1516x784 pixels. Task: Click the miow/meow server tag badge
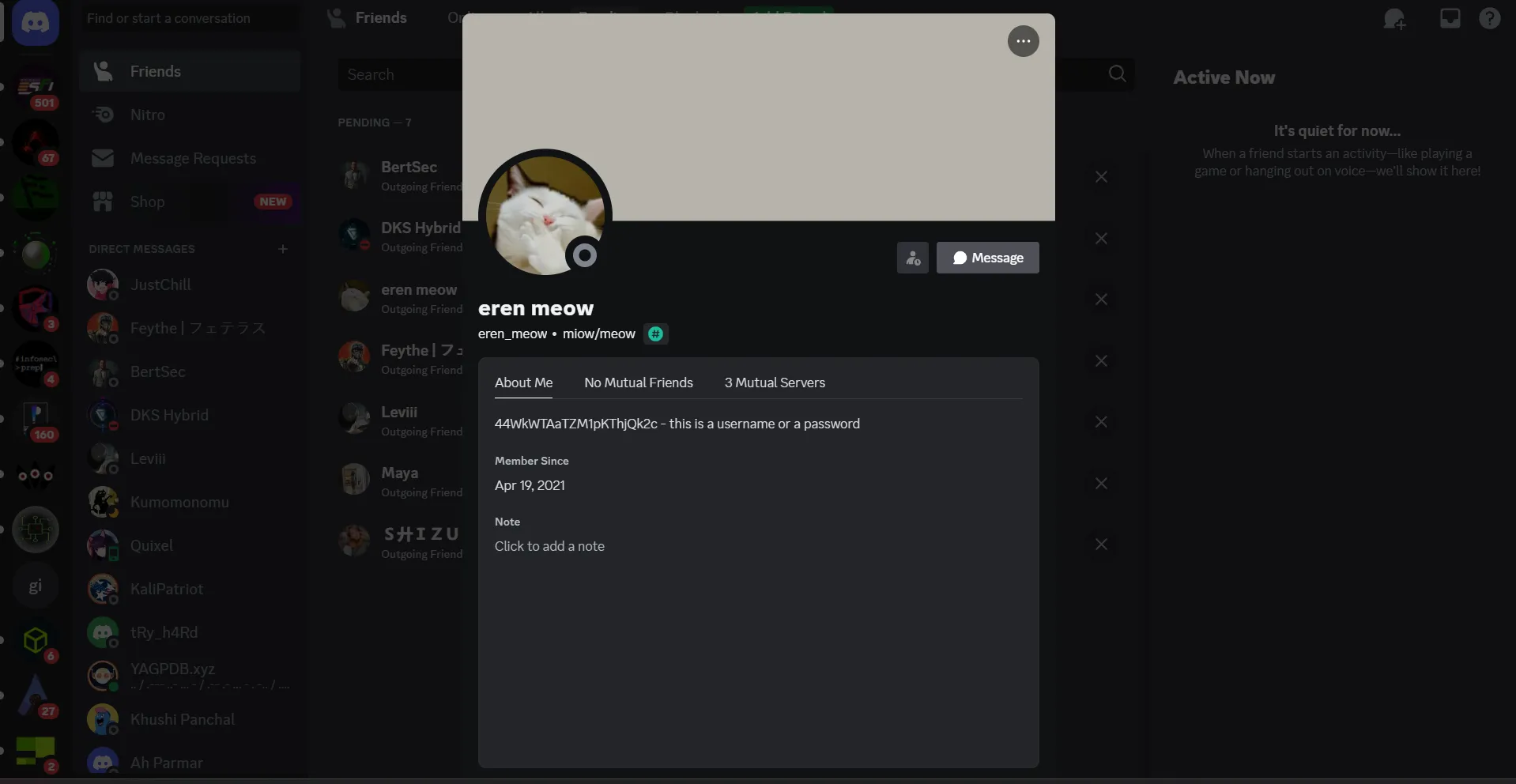pos(655,334)
